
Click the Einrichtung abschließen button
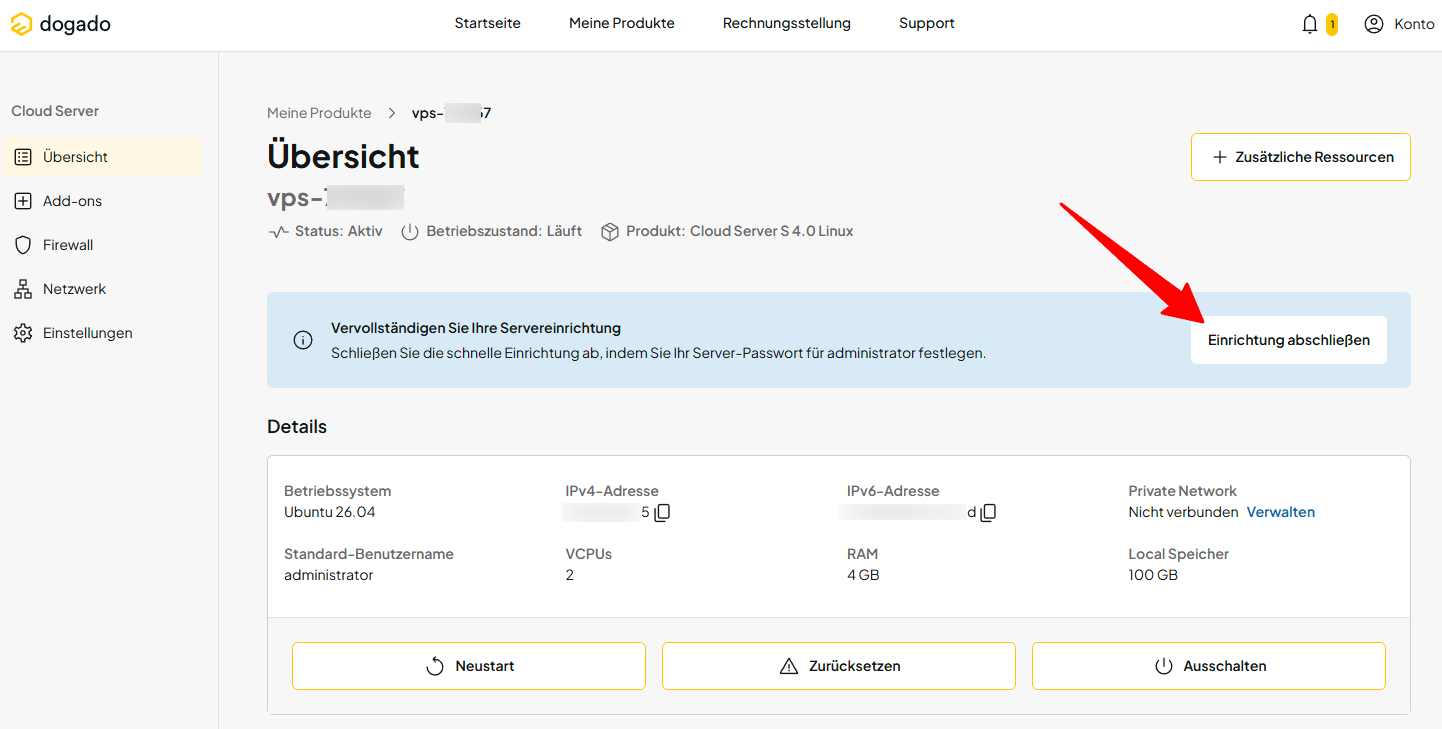pyautogui.click(x=1289, y=340)
